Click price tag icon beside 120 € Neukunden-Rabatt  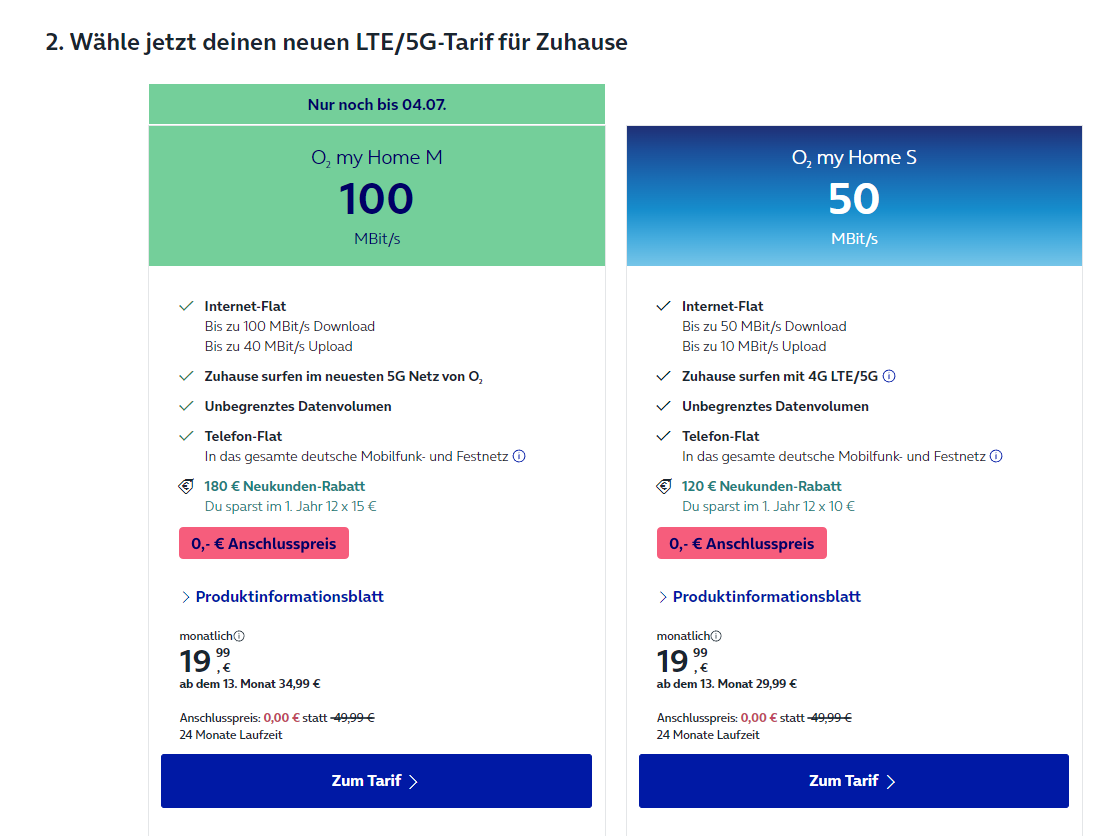[x=664, y=487]
